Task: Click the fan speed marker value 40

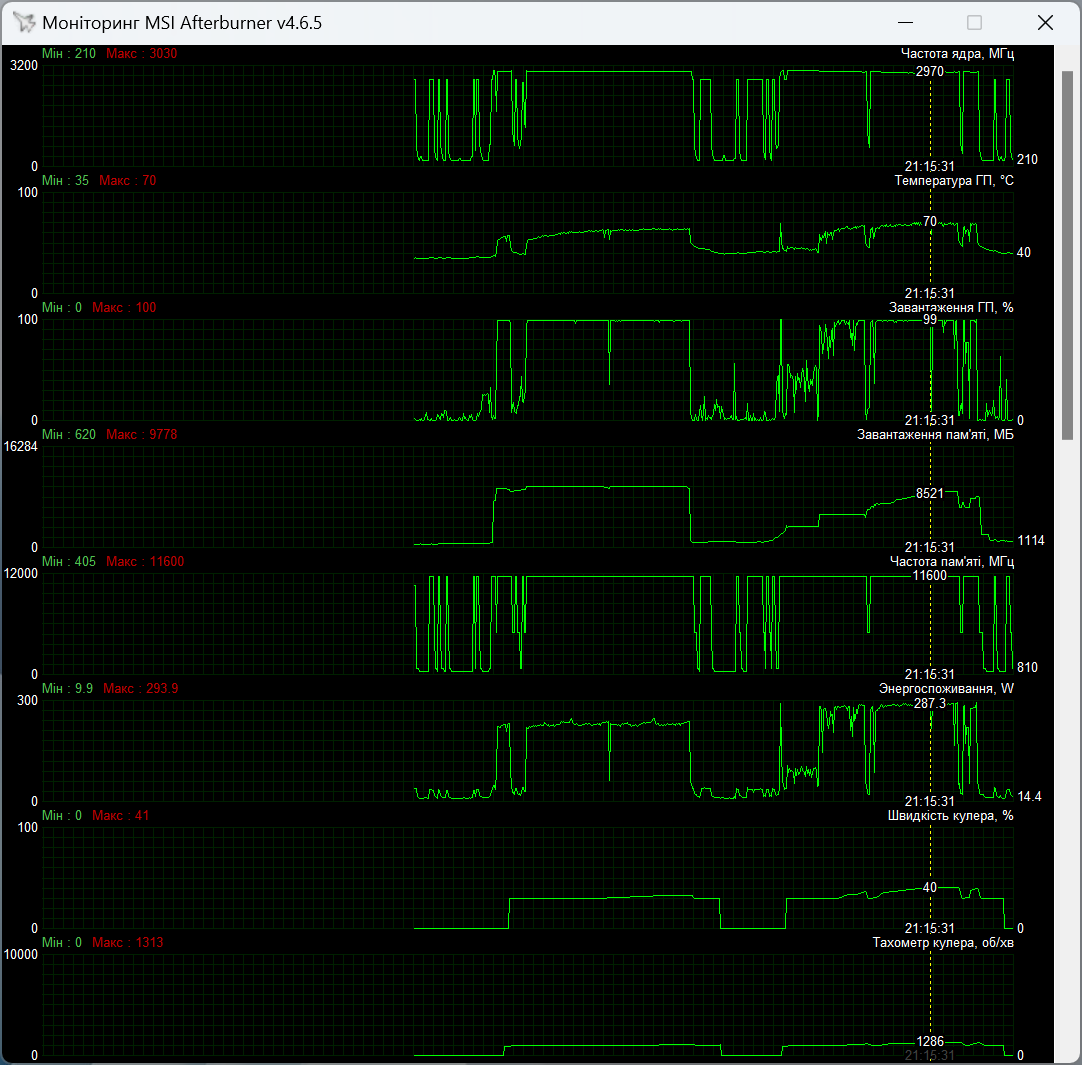Action: tap(929, 887)
